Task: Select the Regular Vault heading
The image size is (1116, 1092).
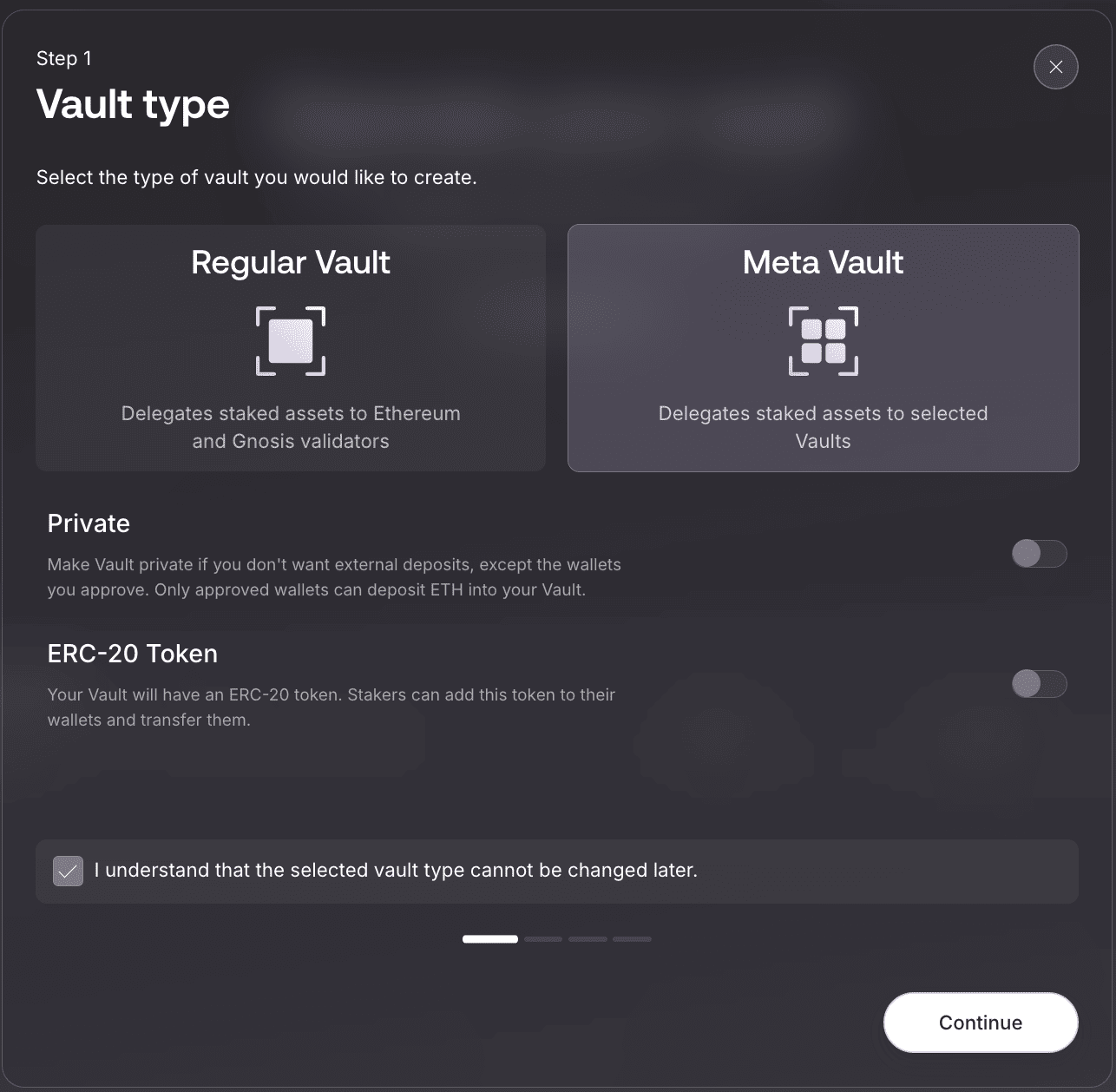Action: click(291, 262)
